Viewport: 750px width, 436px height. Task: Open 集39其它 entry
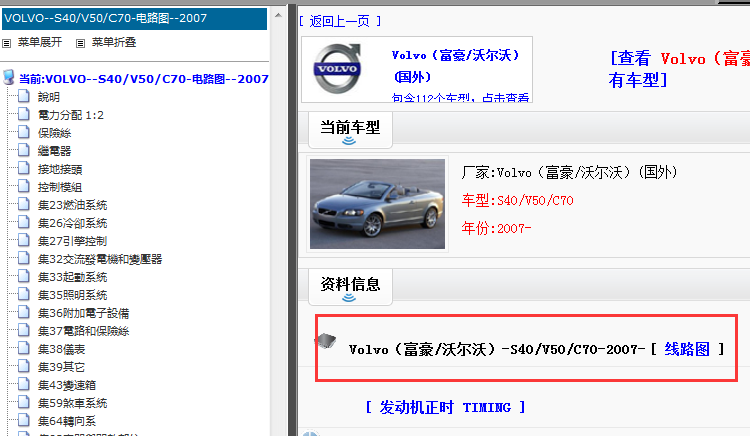coord(62,367)
